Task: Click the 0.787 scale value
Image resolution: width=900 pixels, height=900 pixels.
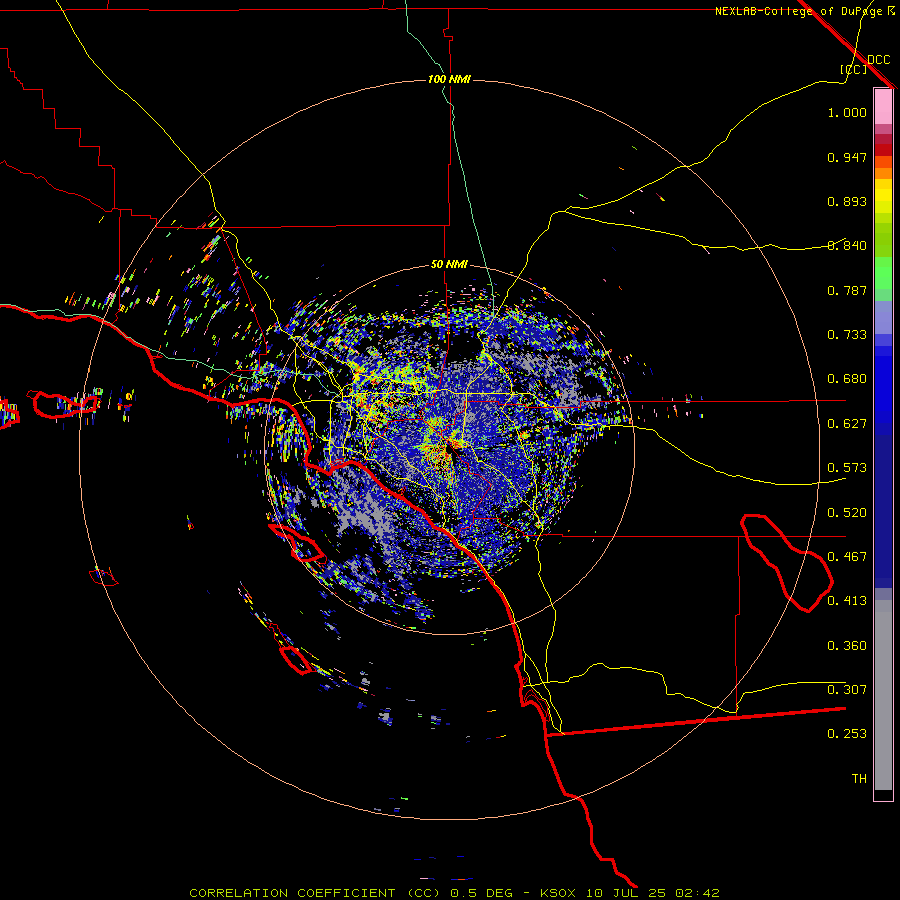Action: tap(847, 290)
